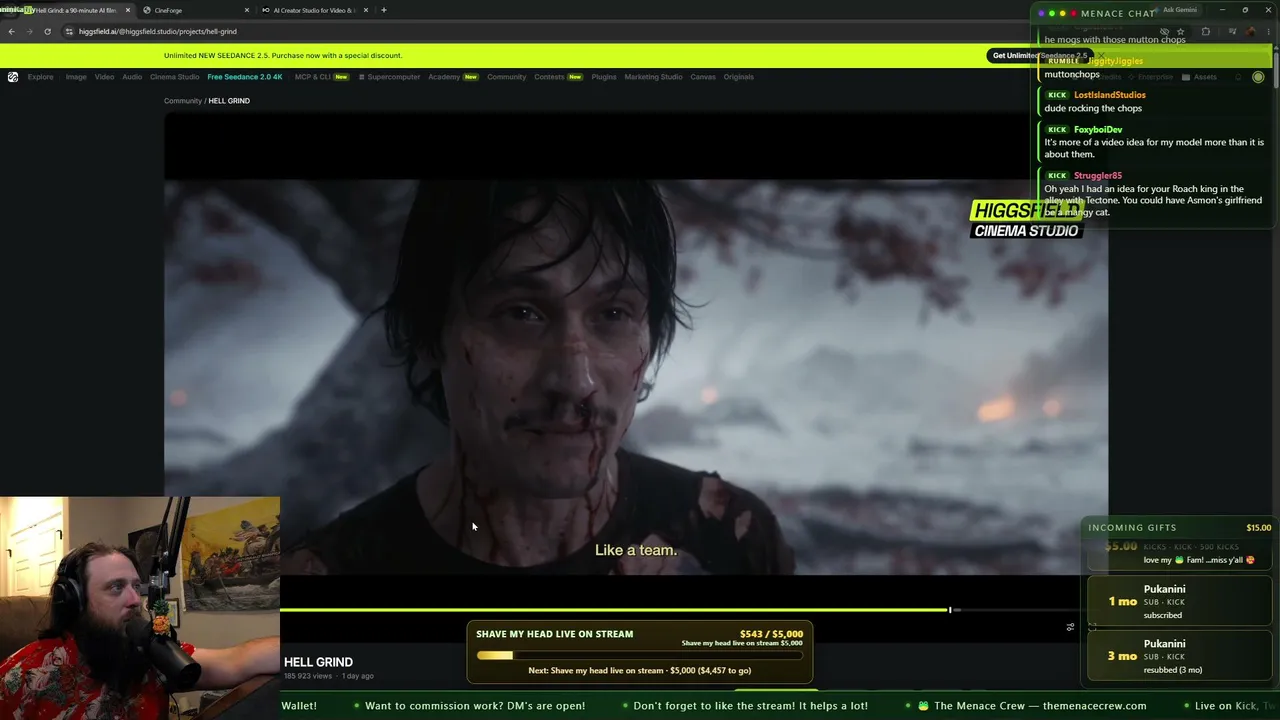Open the Contests nav item

pyautogui.click(x=558, y=77)
